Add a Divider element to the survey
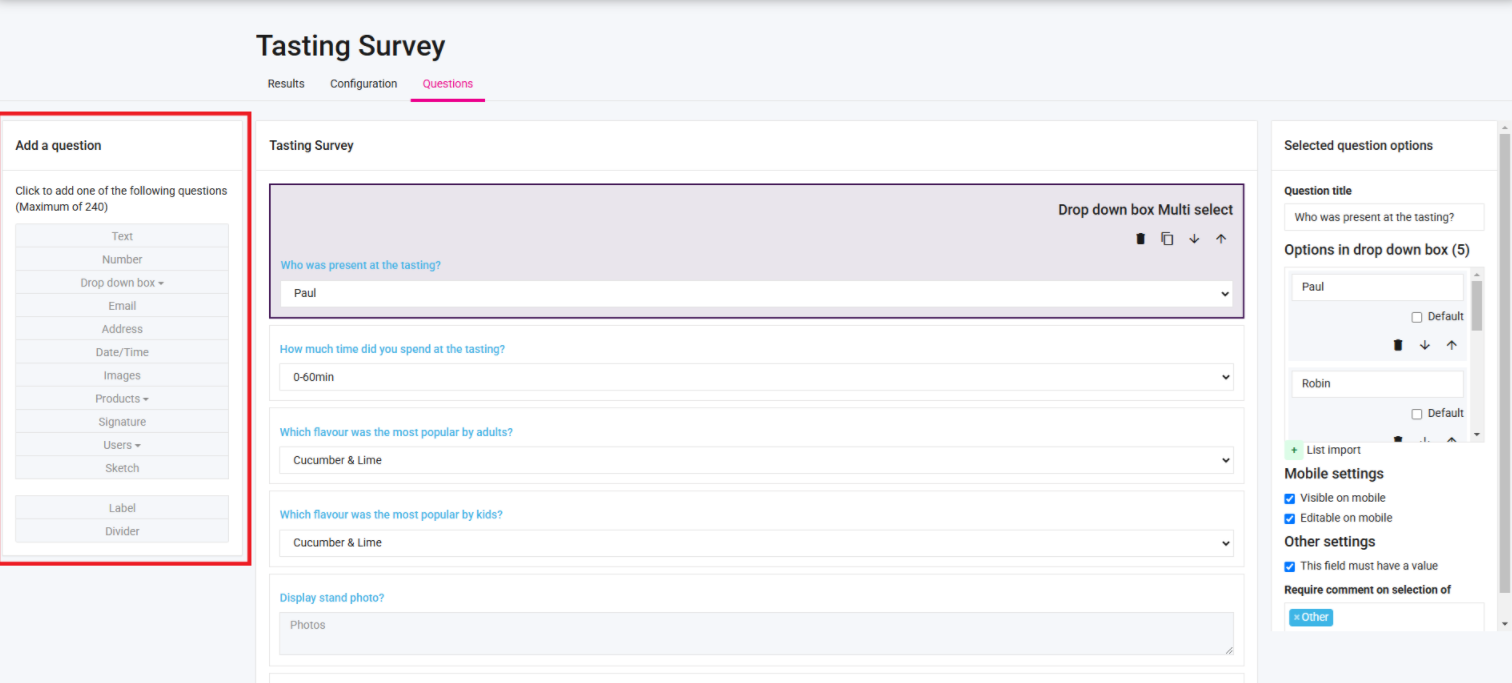 point(122,532)
